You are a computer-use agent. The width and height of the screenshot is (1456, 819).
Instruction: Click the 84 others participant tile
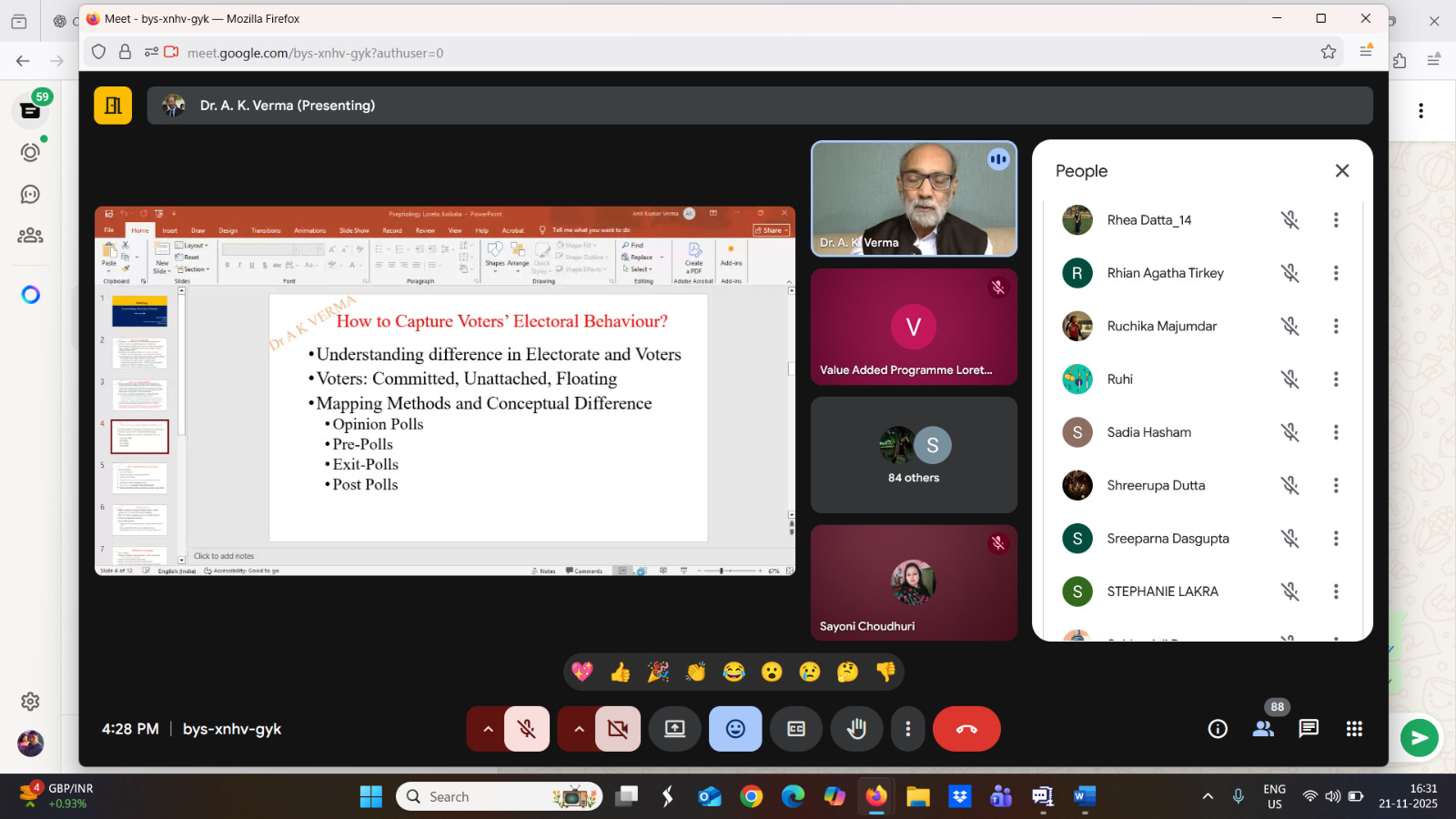(x=914, y=455)
